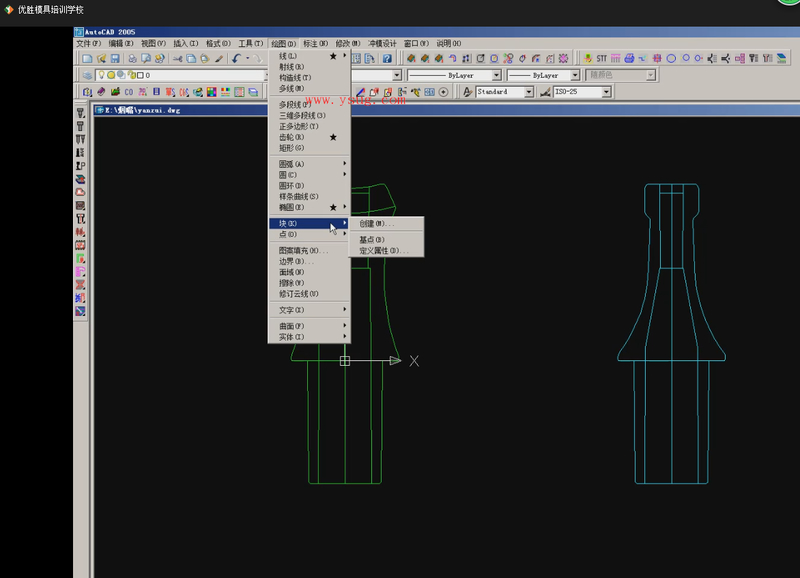Click the purple gear icon in top toolbar
The height and width of the screenshot is (578, 800).
(x=563, y=58)
